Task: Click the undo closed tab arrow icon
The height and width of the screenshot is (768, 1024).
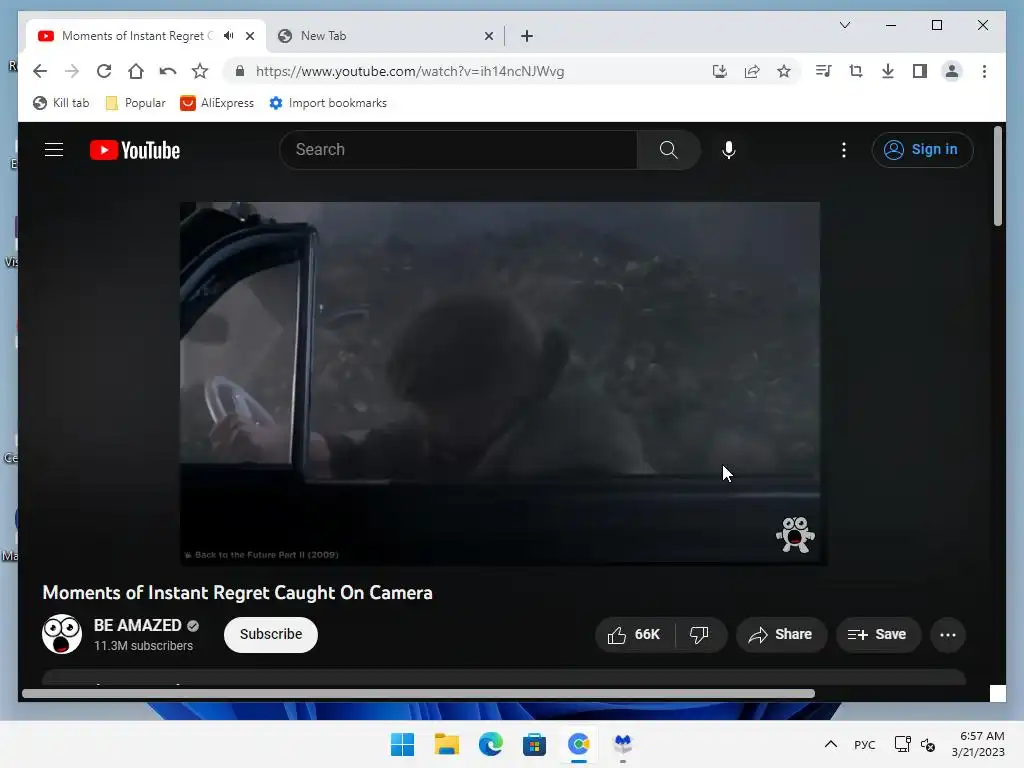Action: point(168,71)
